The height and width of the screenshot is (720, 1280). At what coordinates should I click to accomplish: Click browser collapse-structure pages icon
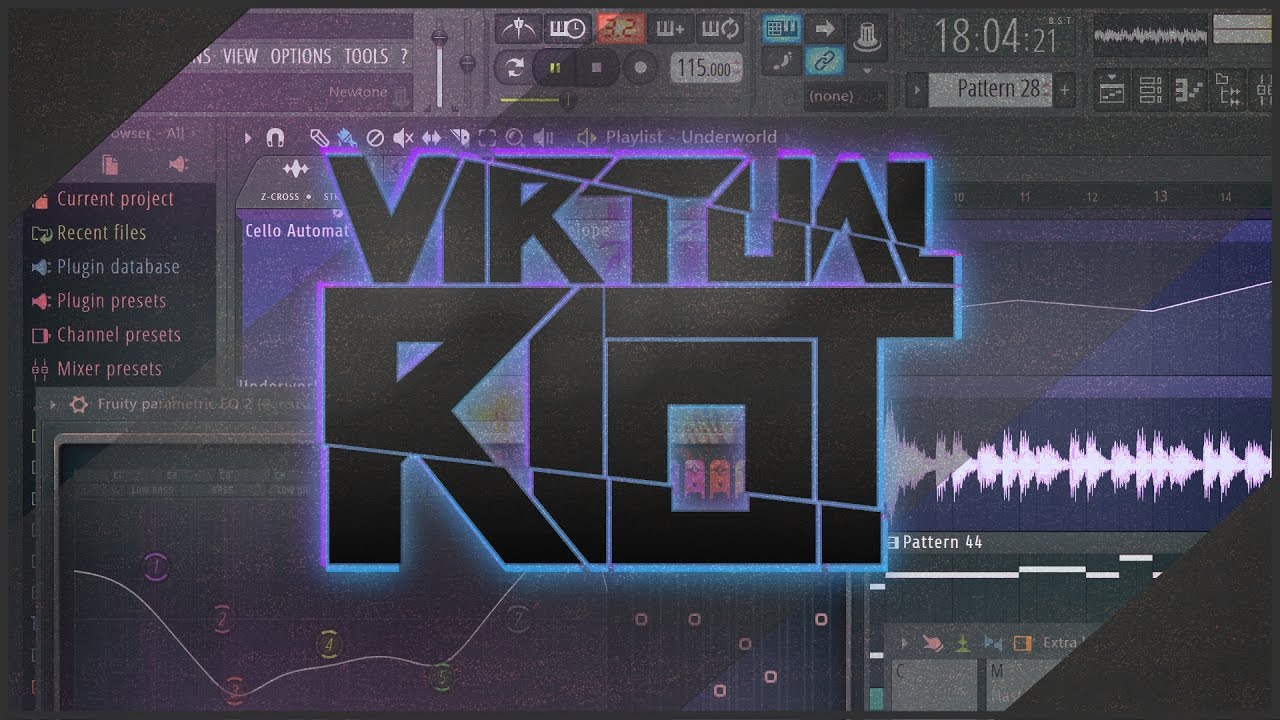pos(111,165)
